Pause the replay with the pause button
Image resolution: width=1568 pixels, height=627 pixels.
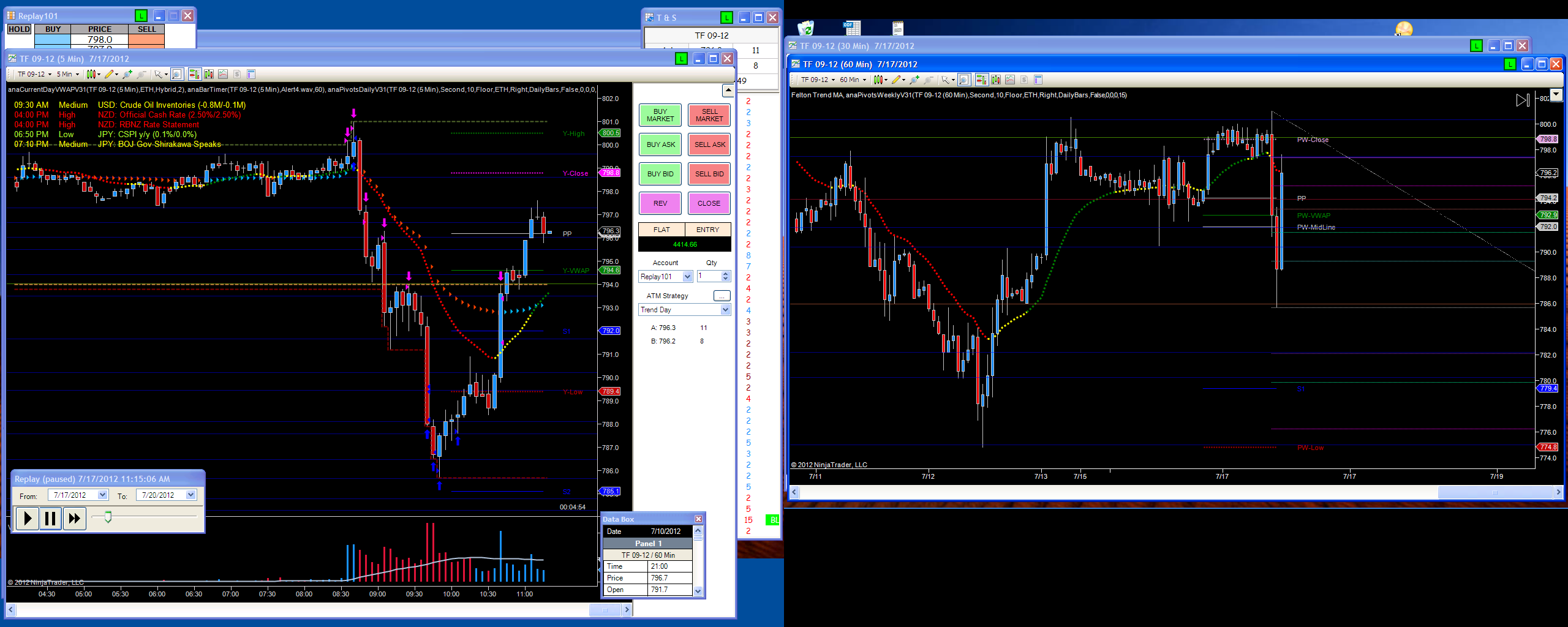coord(50,519)
